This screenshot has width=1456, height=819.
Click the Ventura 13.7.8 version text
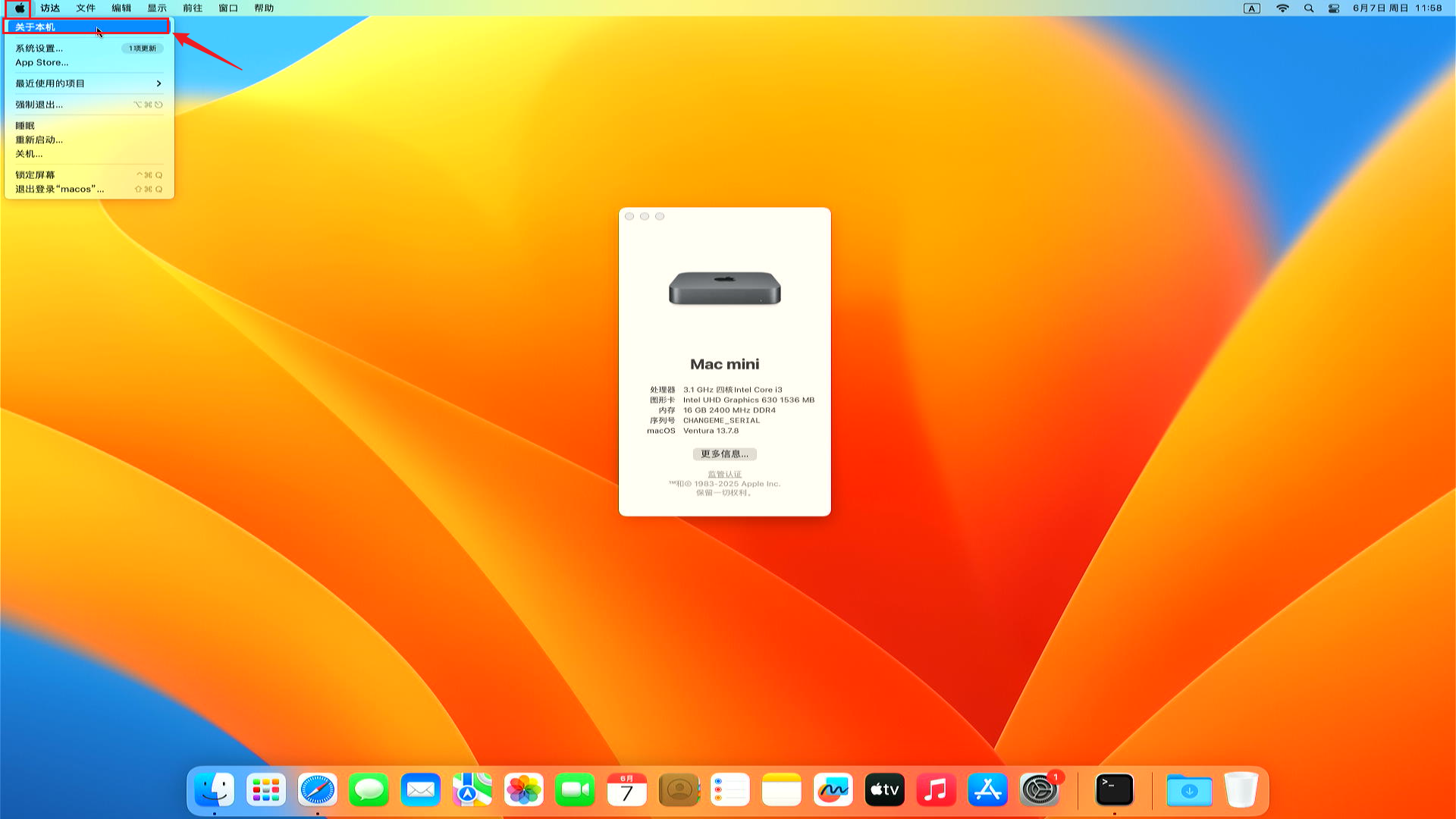point(711,431)
